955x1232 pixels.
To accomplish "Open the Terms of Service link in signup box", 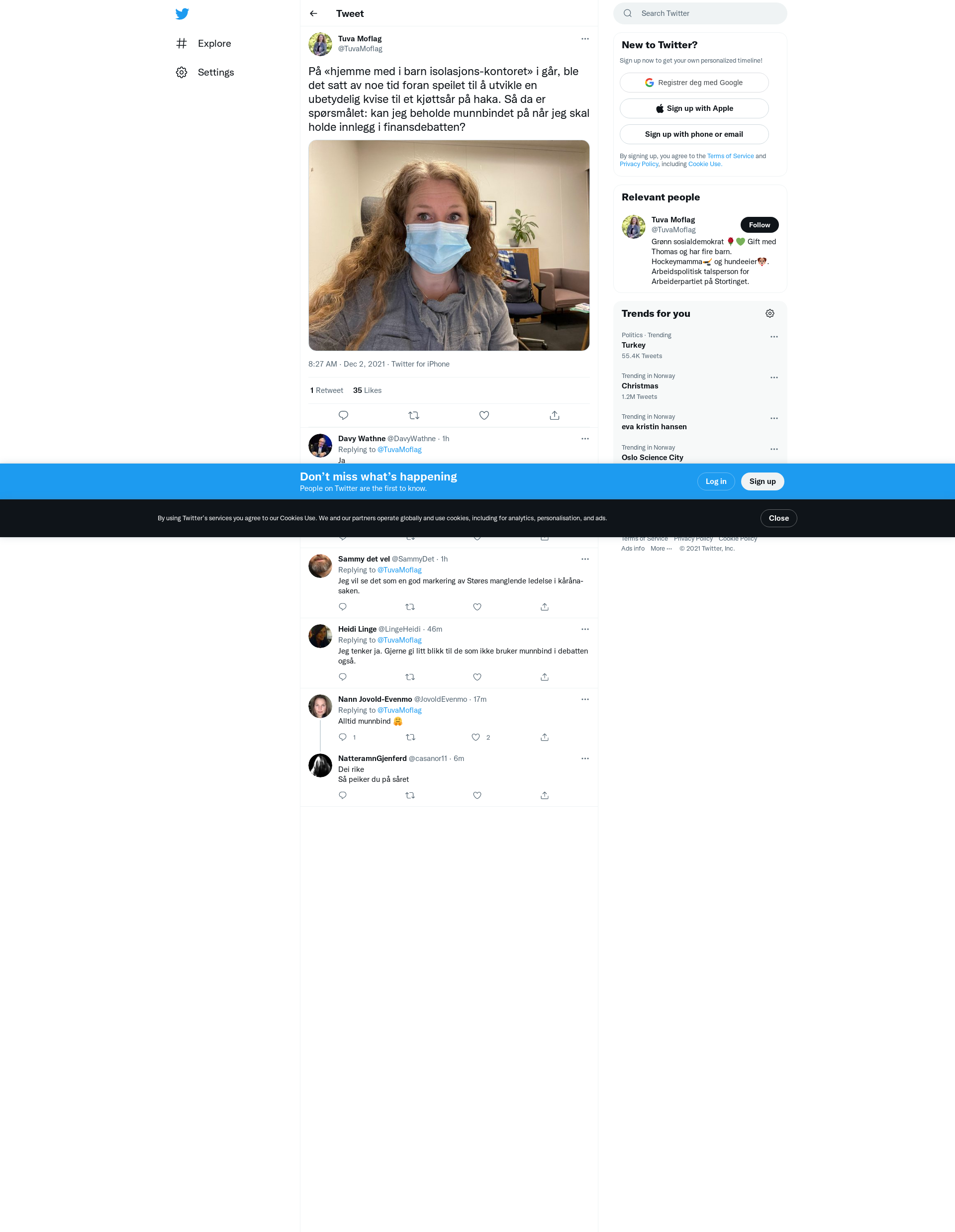I will 730,156.
